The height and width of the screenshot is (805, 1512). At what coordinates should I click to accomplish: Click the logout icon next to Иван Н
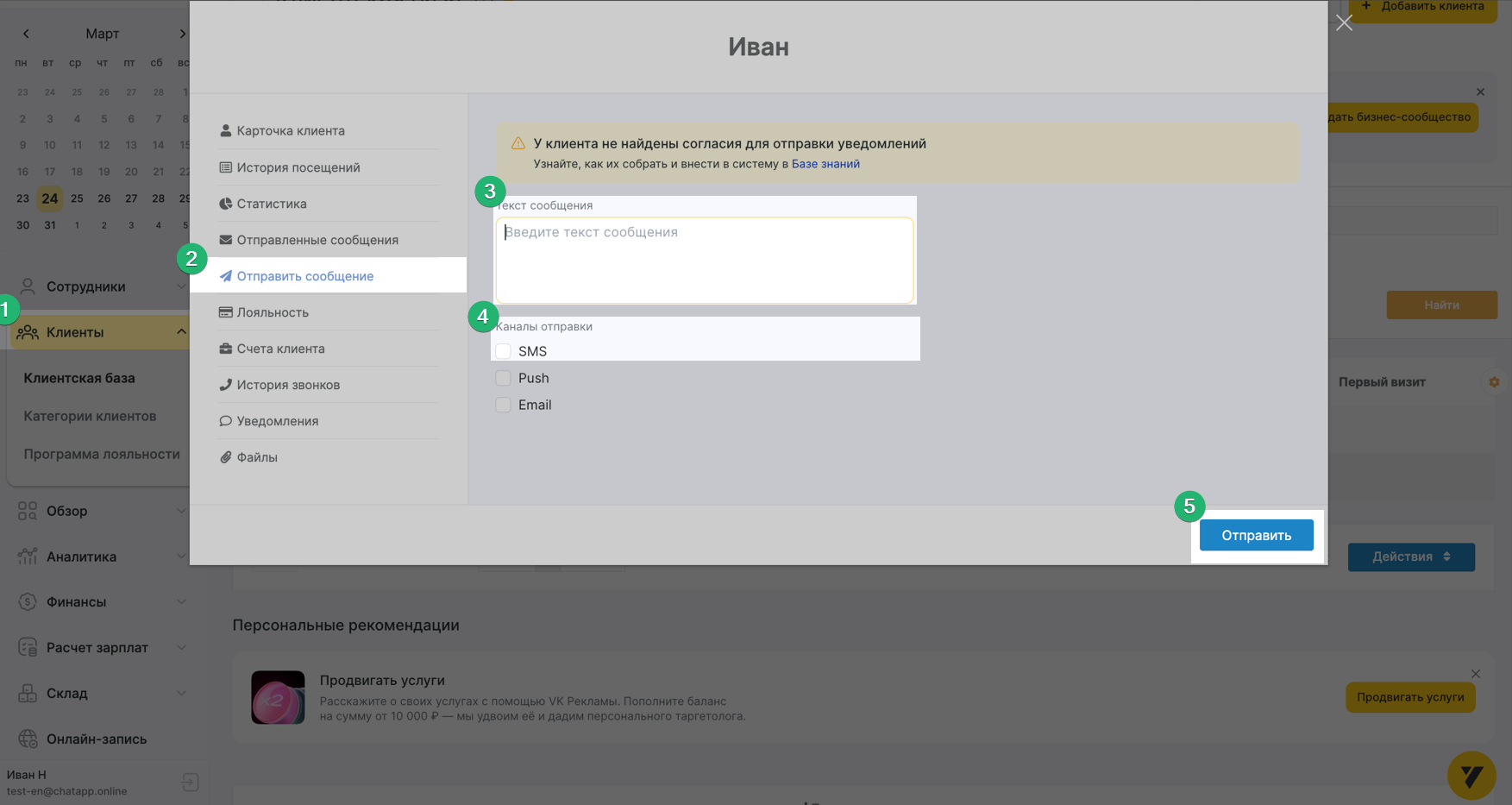coord(190,783)
